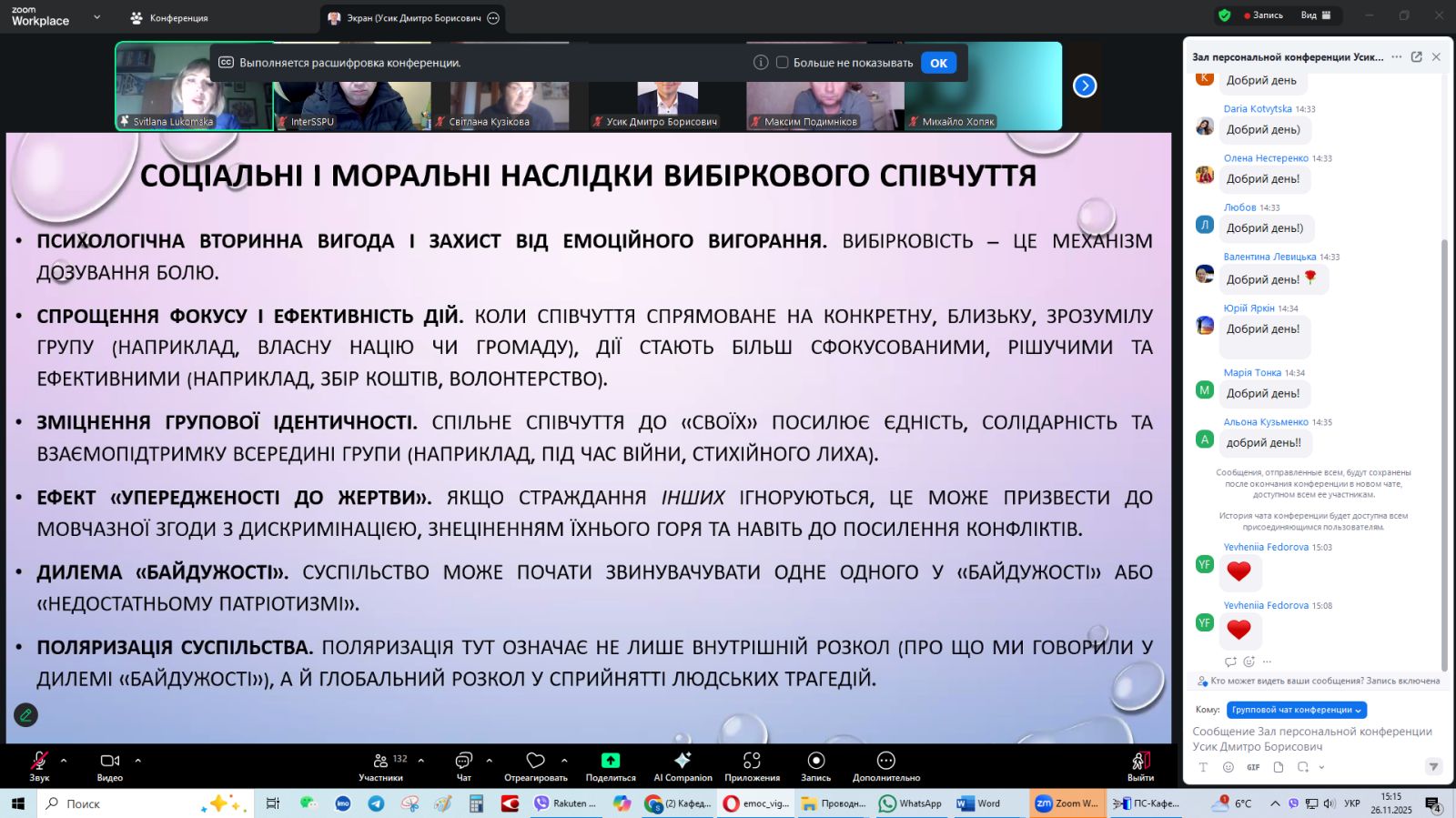This screenshot has height=818, width=1456.
Task: Open the Apps (Приложения) icon
Action: coord(752,762)
